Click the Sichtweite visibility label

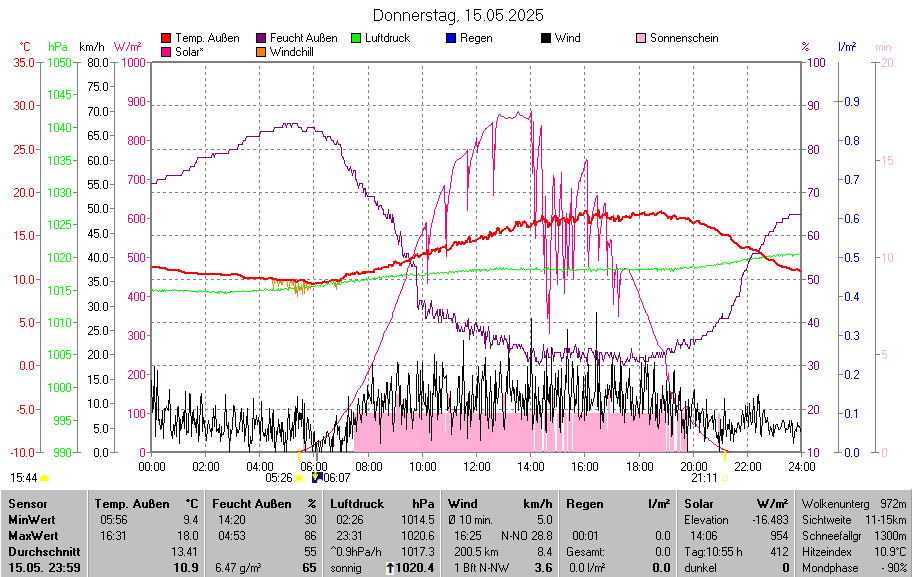point(829,520)
